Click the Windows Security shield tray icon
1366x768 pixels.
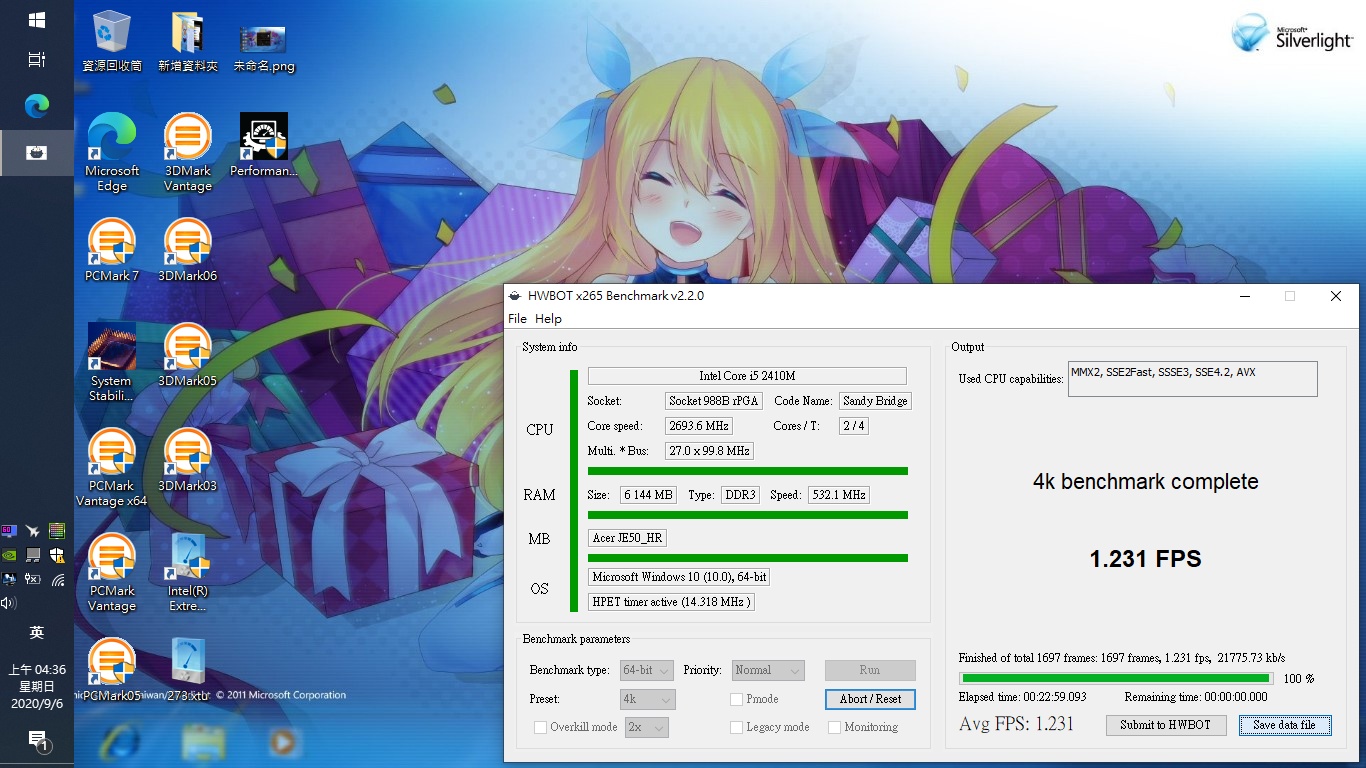click(57, 555)
